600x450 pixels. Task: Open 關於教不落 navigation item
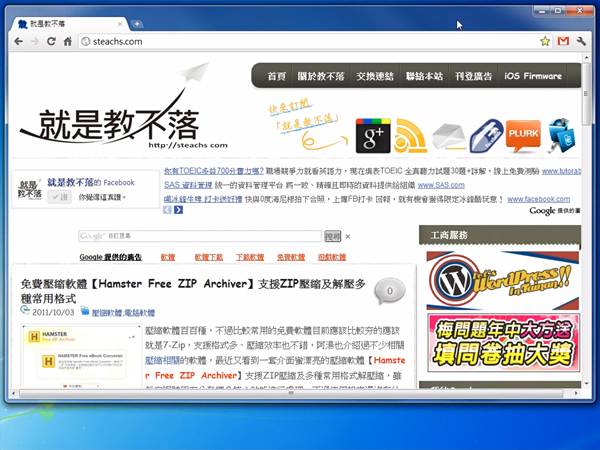321,76
